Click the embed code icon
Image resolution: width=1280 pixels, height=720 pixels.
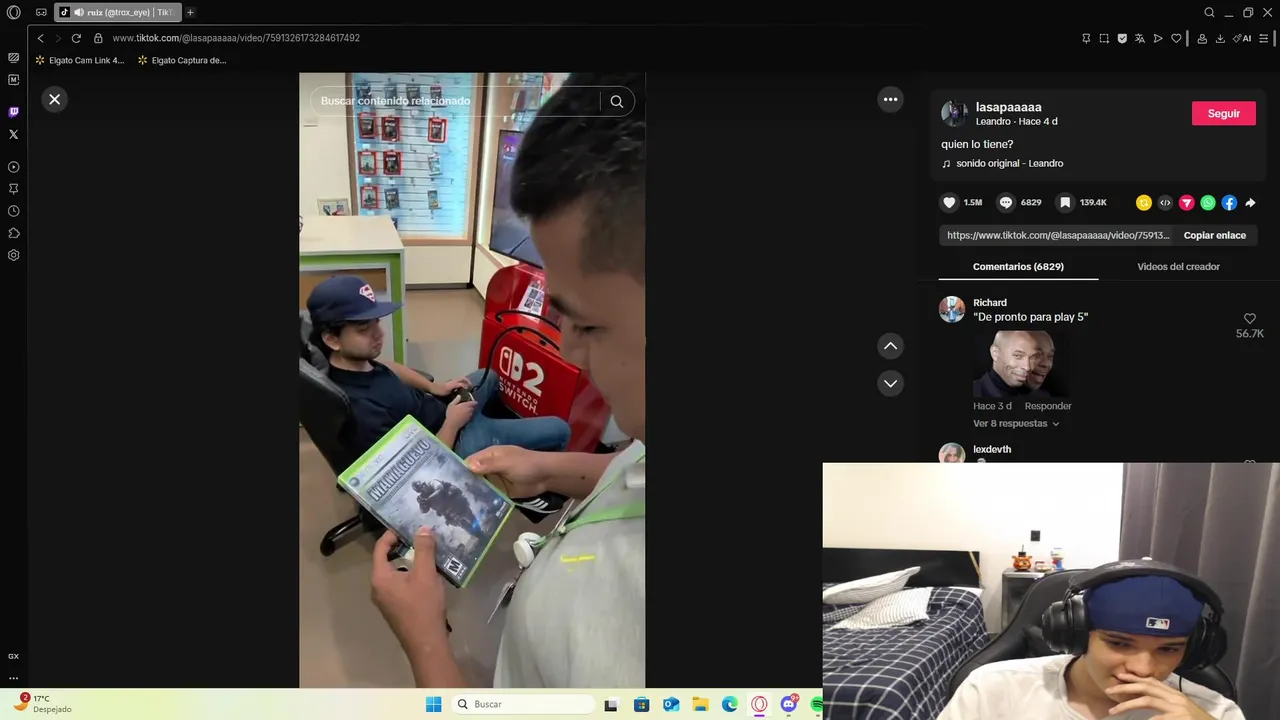(1165, 203)
